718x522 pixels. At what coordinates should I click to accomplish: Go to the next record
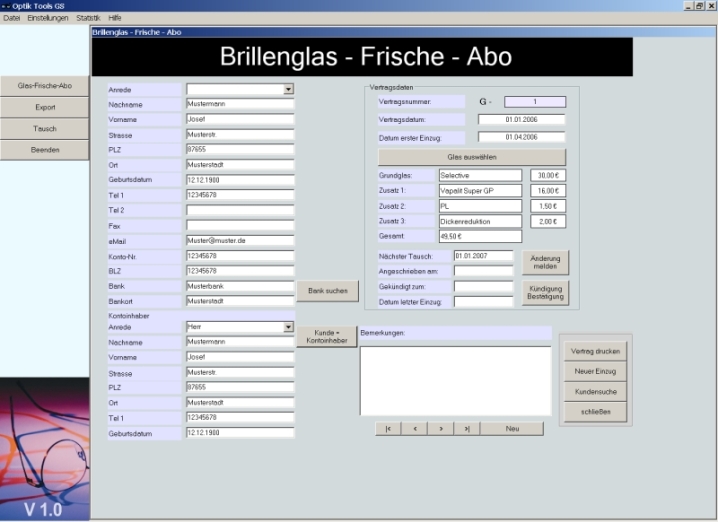point(440,428)
